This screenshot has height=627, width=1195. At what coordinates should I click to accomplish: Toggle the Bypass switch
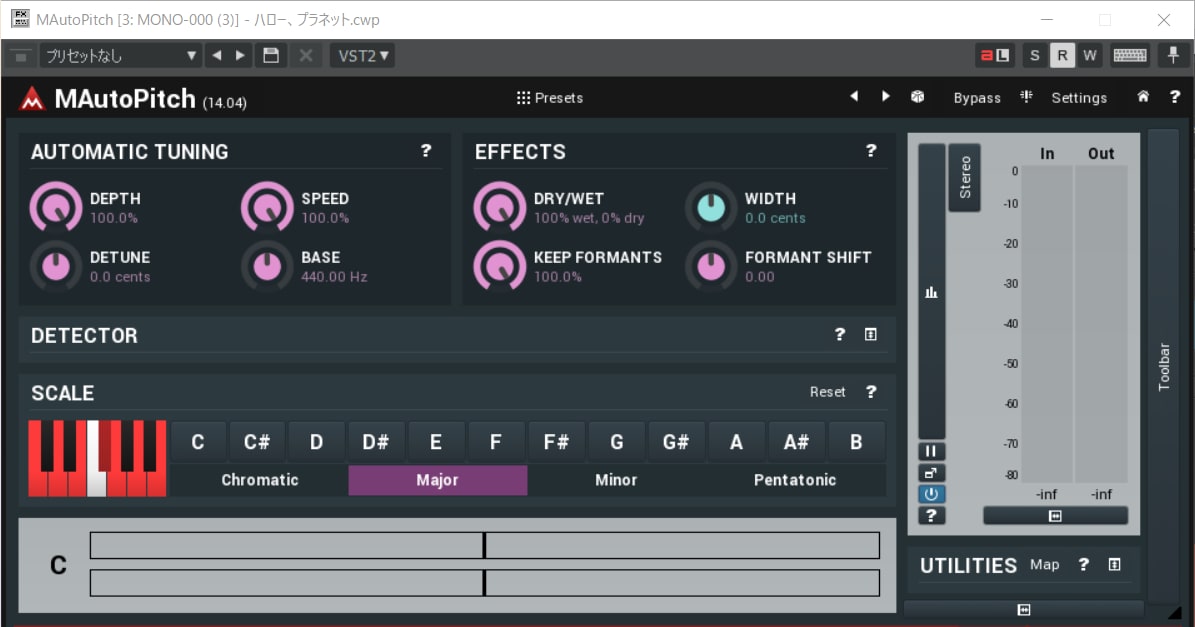coord(977,98)
